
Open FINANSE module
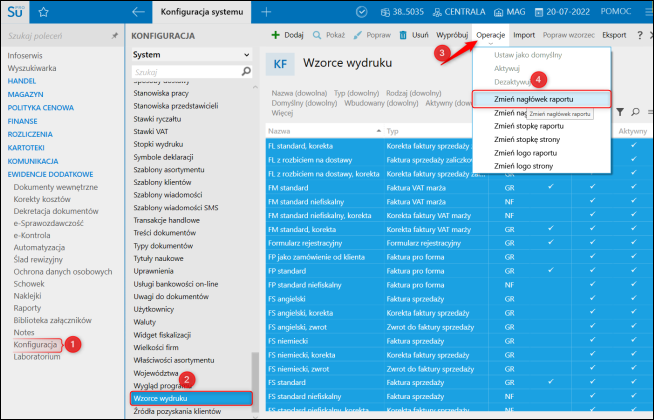tap(23, 121)
